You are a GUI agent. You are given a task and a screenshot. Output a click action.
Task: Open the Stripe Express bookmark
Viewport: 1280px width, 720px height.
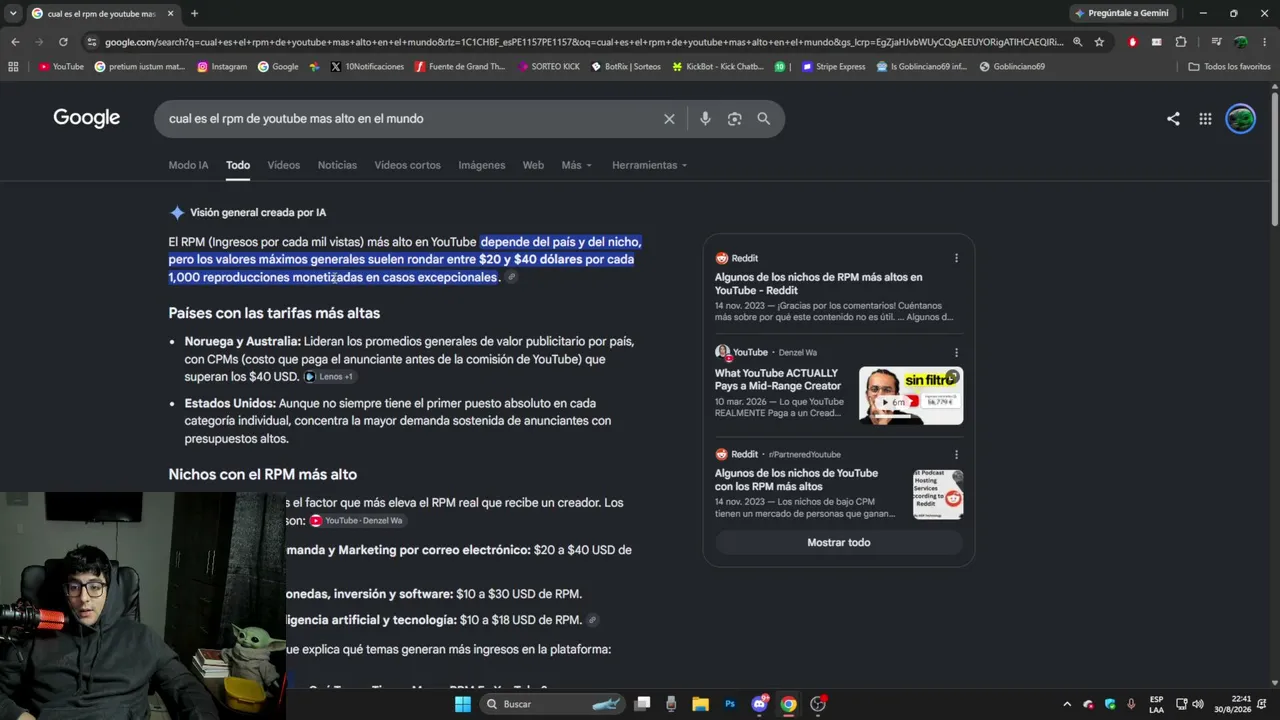click(x=833, y=67)
